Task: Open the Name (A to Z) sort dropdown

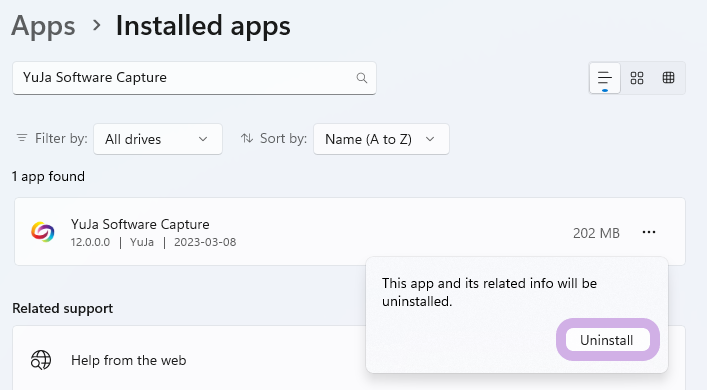Action: (381, 139)
